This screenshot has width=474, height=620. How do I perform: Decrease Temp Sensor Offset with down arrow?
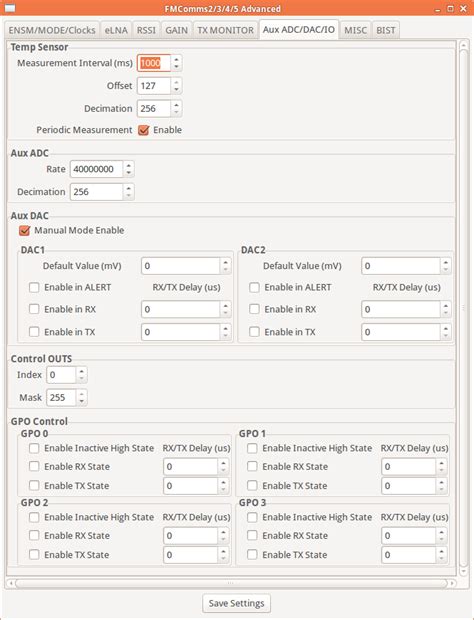(176, 90)
